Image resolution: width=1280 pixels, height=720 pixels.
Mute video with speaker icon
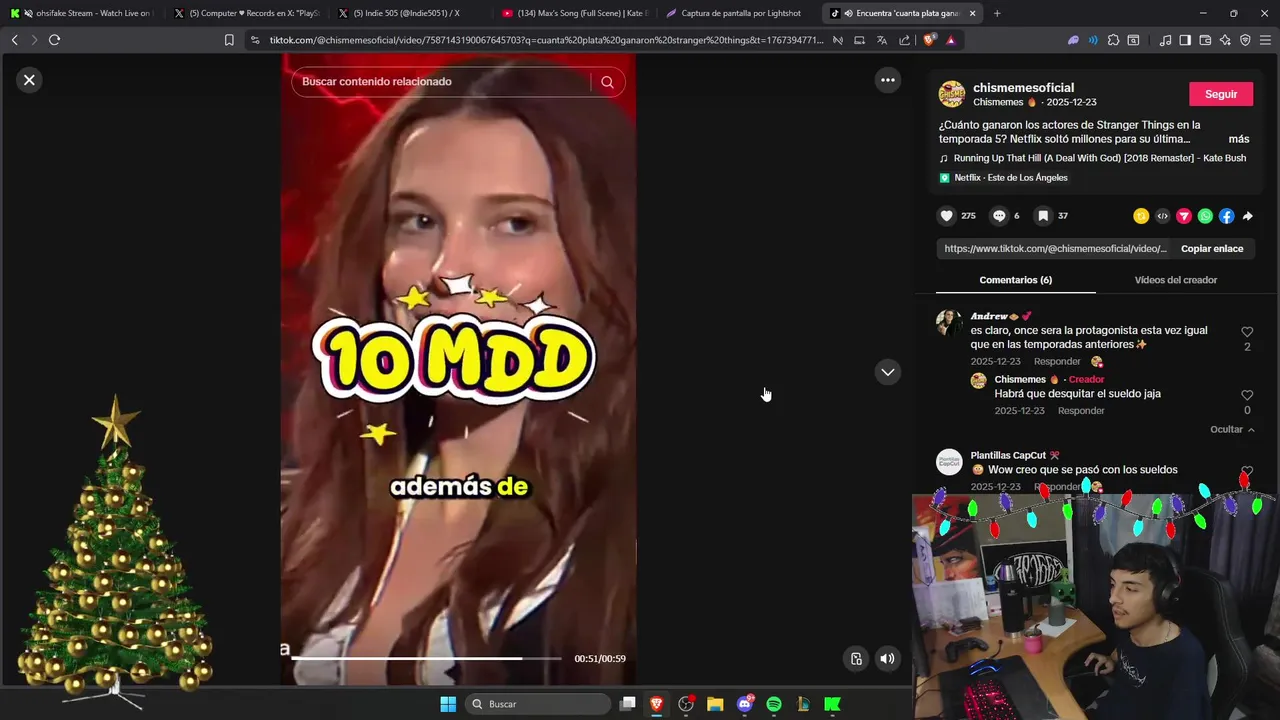[x=887, y=658]
